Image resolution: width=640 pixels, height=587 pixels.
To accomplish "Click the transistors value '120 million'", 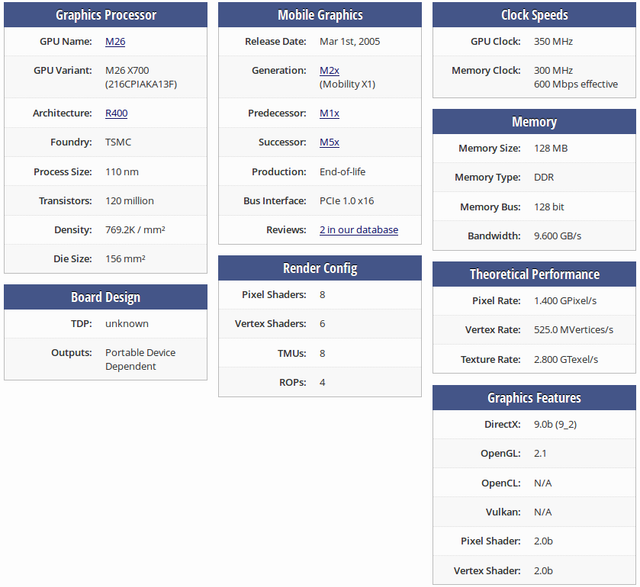I will (x=129, y=201).
